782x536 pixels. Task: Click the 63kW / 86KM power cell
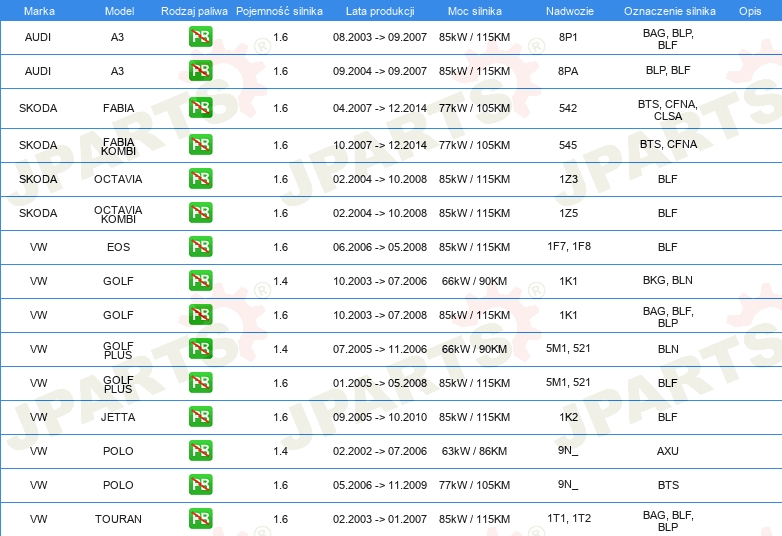pyautogui.click(x=474, y=451)
